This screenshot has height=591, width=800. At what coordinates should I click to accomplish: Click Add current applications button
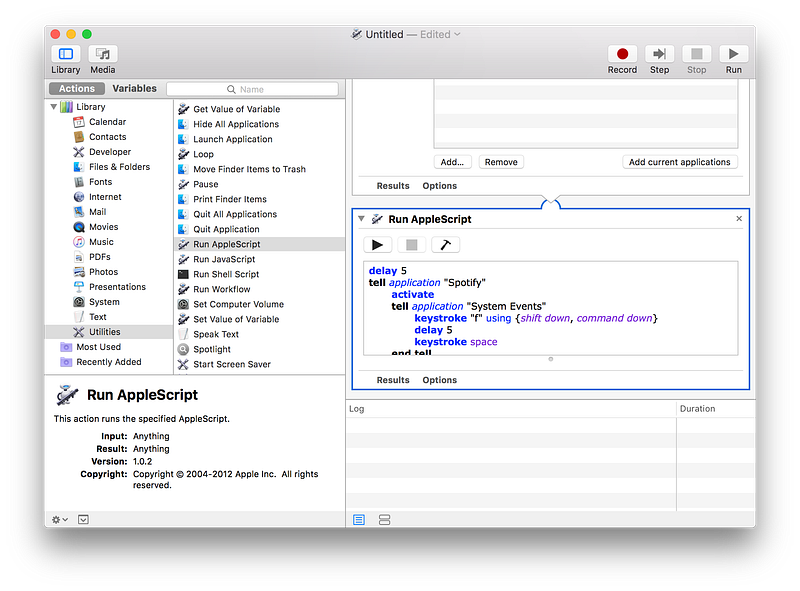pyautogui.click(x=680, y=162)
